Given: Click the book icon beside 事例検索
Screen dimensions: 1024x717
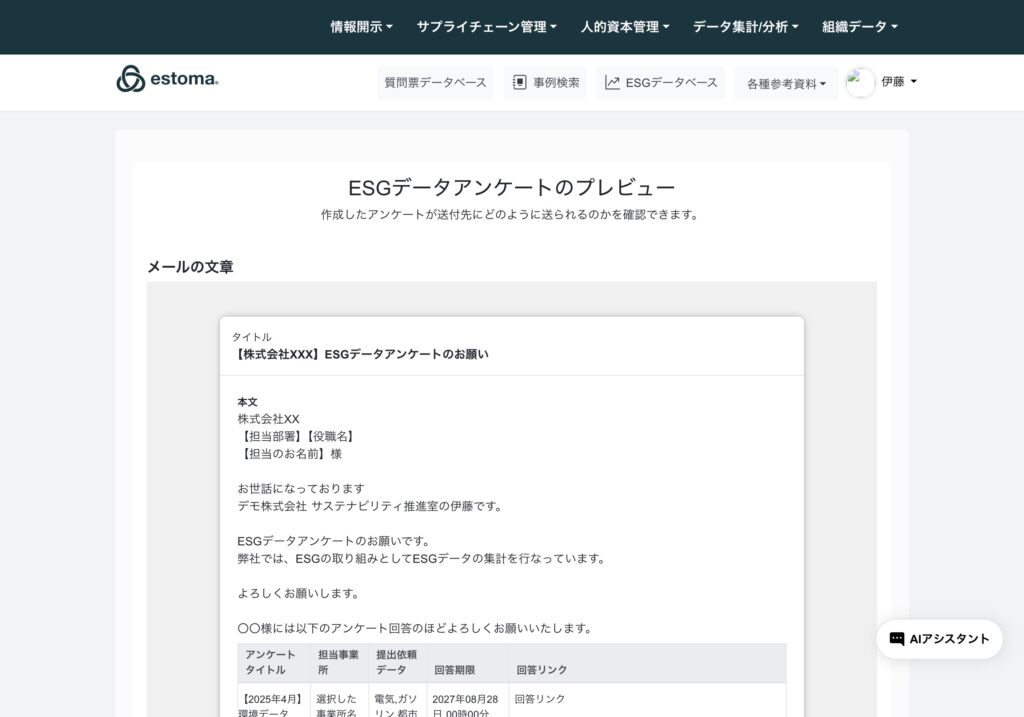Looking at the screenshot, I should coord(520,83).
